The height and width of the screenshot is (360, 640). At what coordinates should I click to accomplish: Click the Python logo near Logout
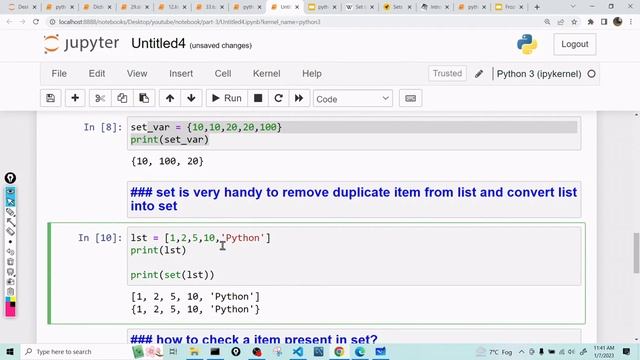coord(527,44)
